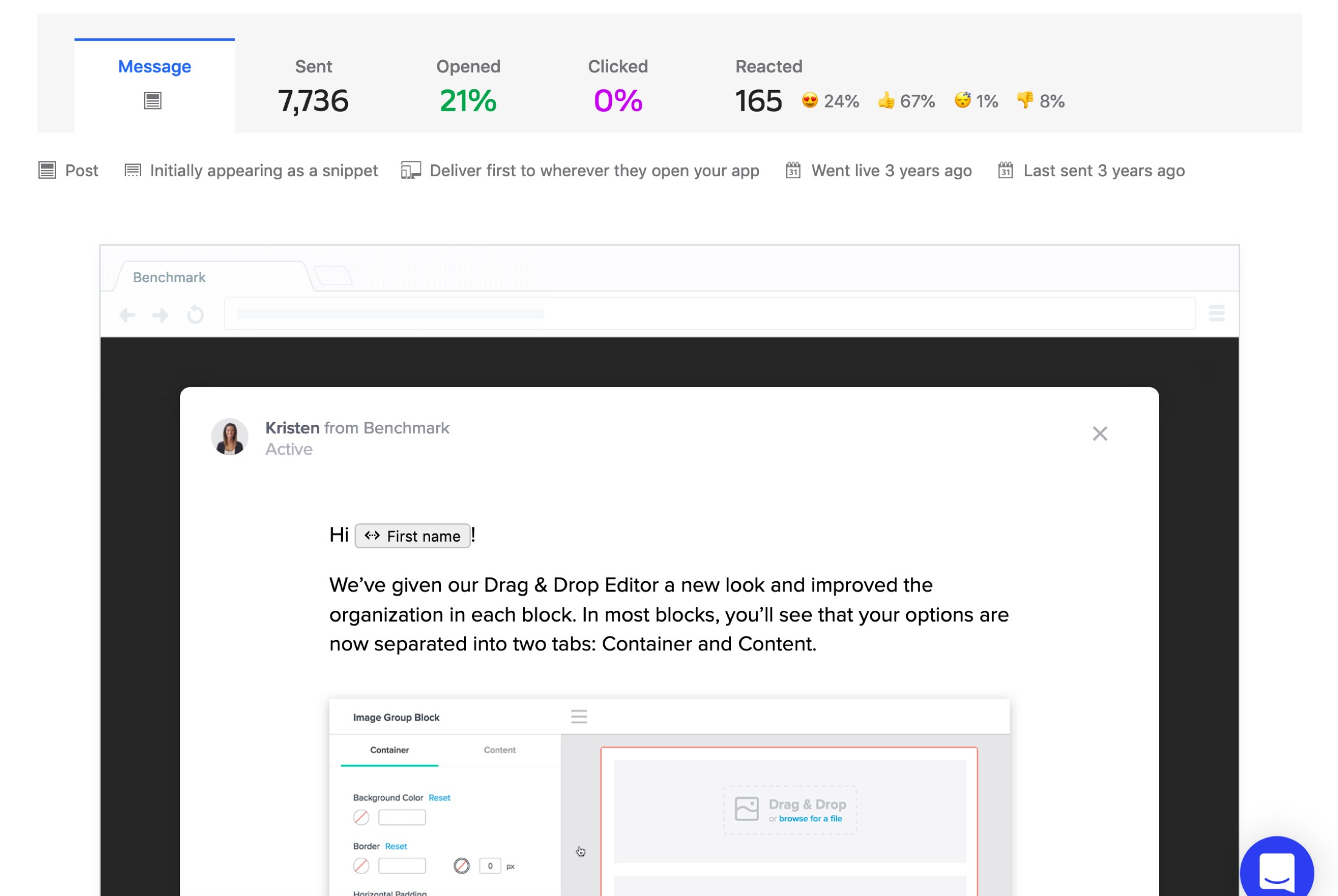
Task: Select the Benchmark browser tab in preview
Action: tap(213, 277)
